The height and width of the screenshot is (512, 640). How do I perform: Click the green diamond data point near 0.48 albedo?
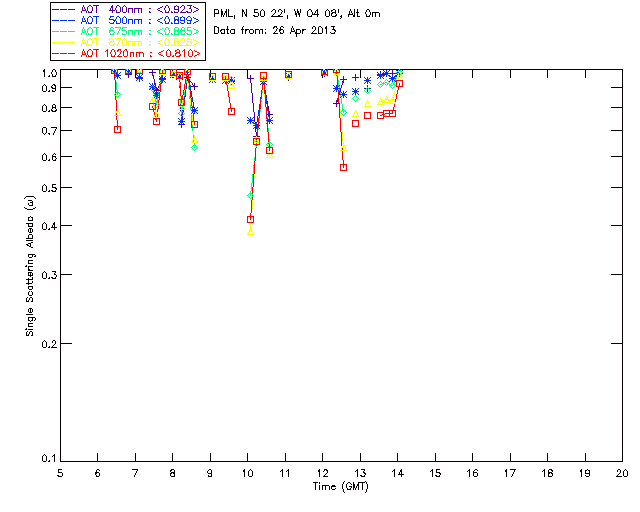coord(251,196)
